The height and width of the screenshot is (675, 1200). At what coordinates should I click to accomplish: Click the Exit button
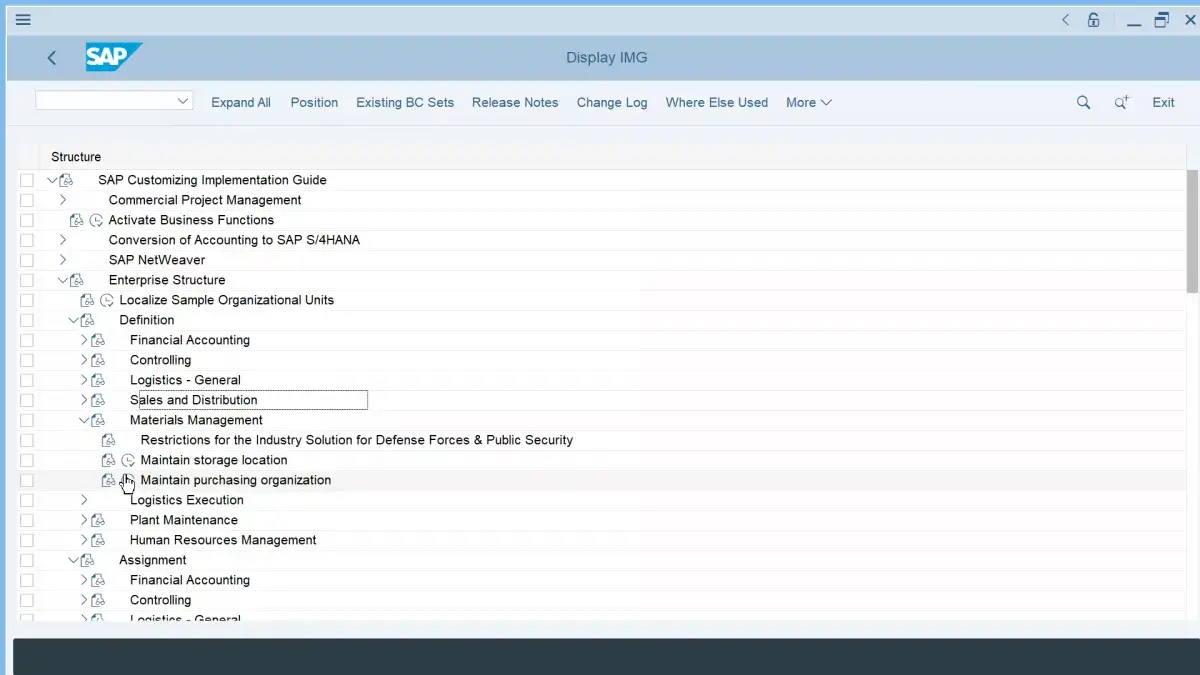[x=1163, y=102]
